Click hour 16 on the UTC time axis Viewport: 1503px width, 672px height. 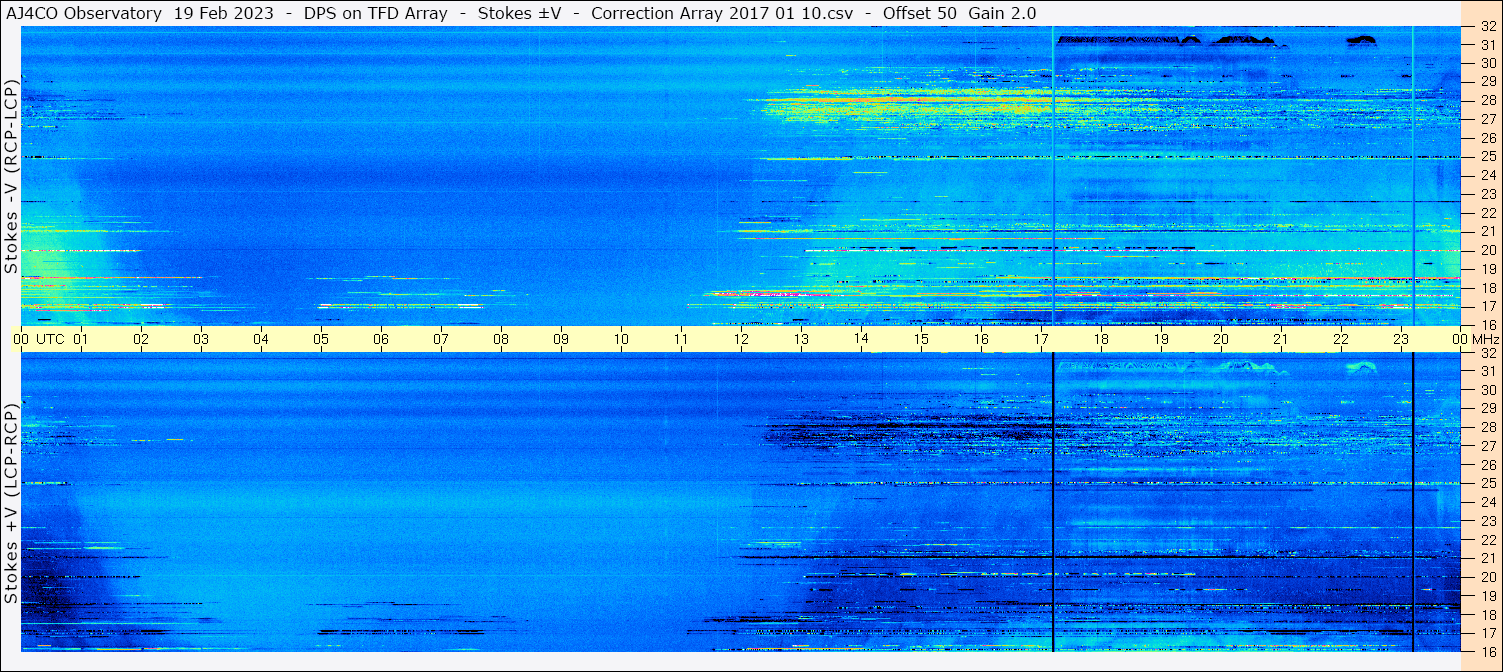[x=981, y=339]
